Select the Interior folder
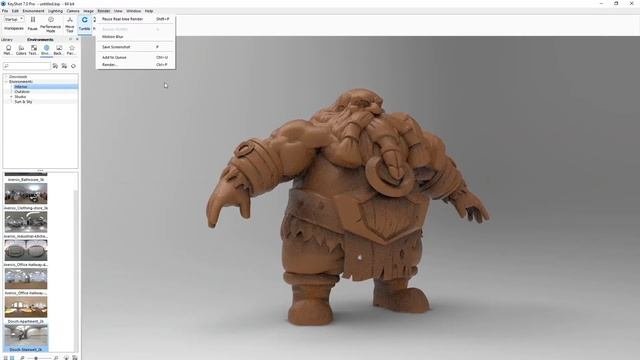 click(21, 87)
